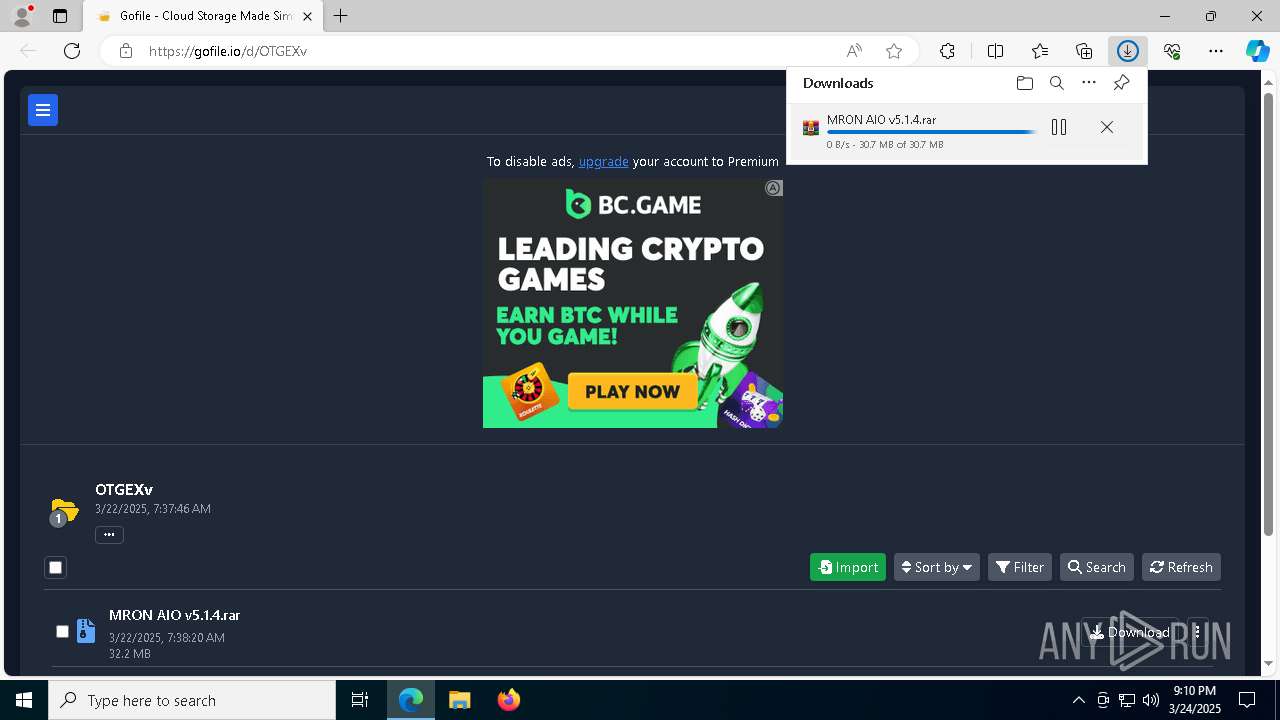Open Browser essentials icon
Image resolution: width=1280 pixels, height=720 pixels.
pyautogui.click(x=1172, y=51)
